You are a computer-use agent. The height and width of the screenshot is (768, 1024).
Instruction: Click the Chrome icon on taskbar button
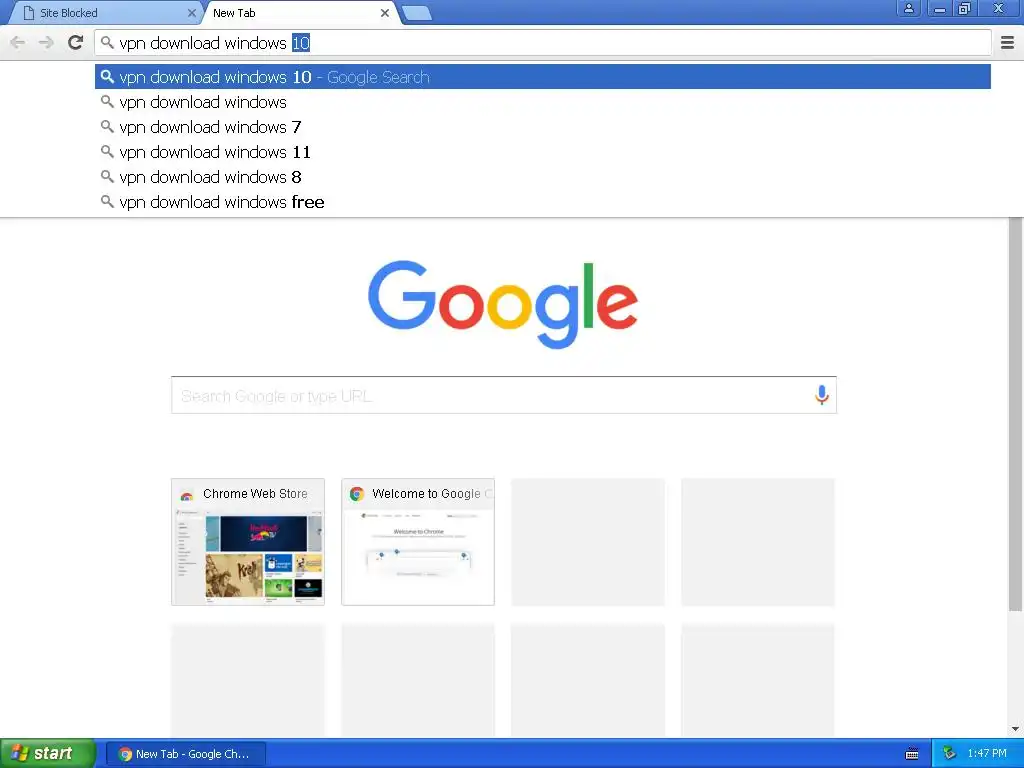[125, 754]
